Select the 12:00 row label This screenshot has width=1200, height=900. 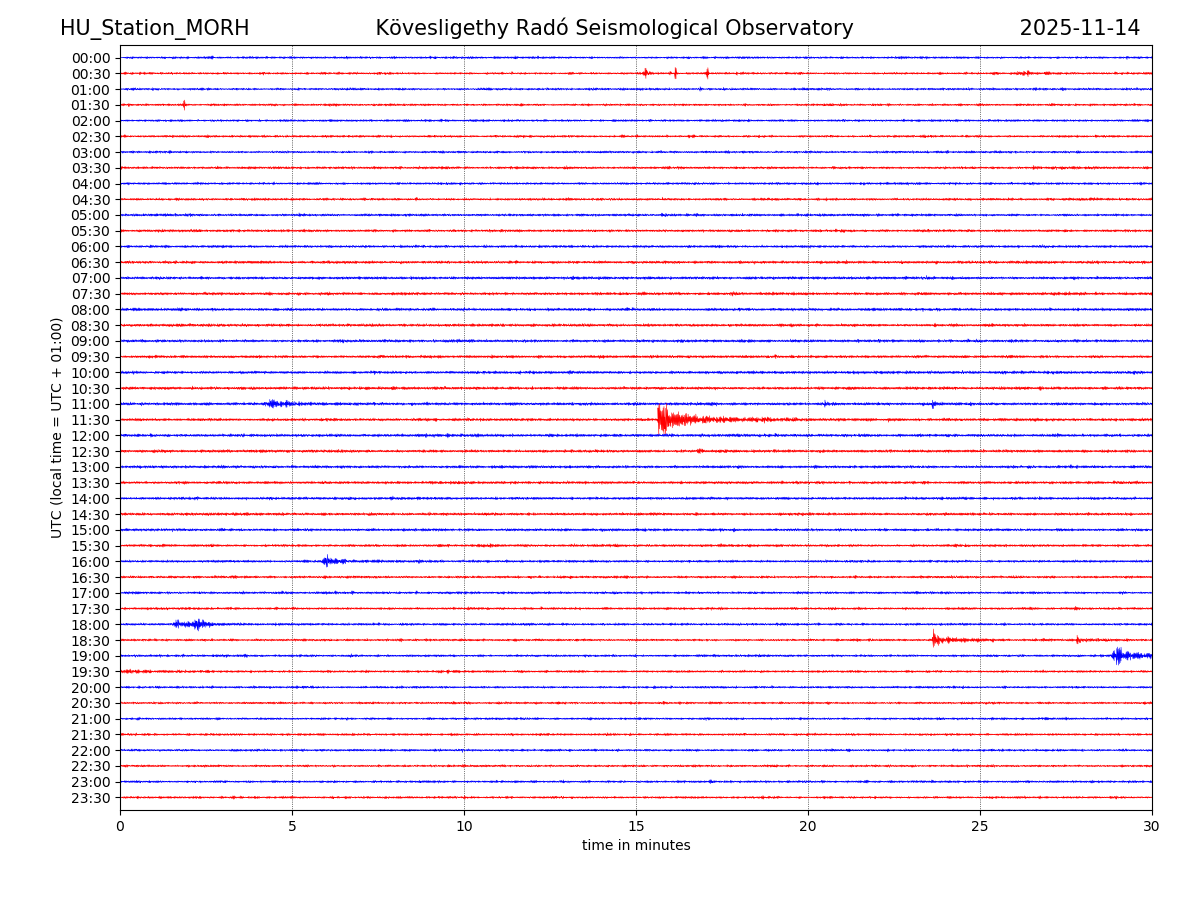[91, 436]
